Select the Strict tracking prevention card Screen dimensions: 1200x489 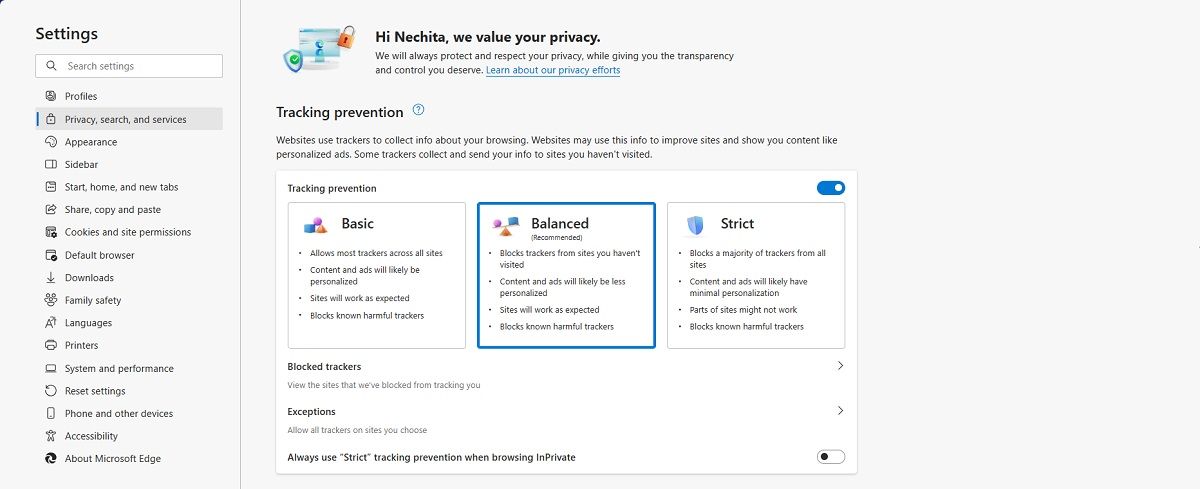[755, 275]
